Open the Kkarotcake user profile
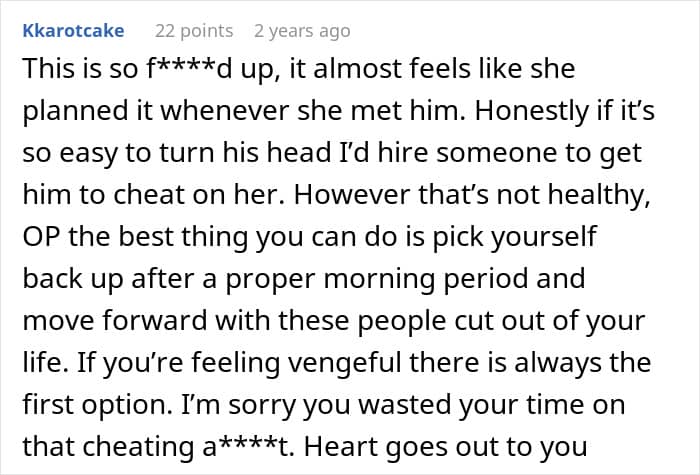This screenshot has width=700, height=475. click(x=73, y=31)
